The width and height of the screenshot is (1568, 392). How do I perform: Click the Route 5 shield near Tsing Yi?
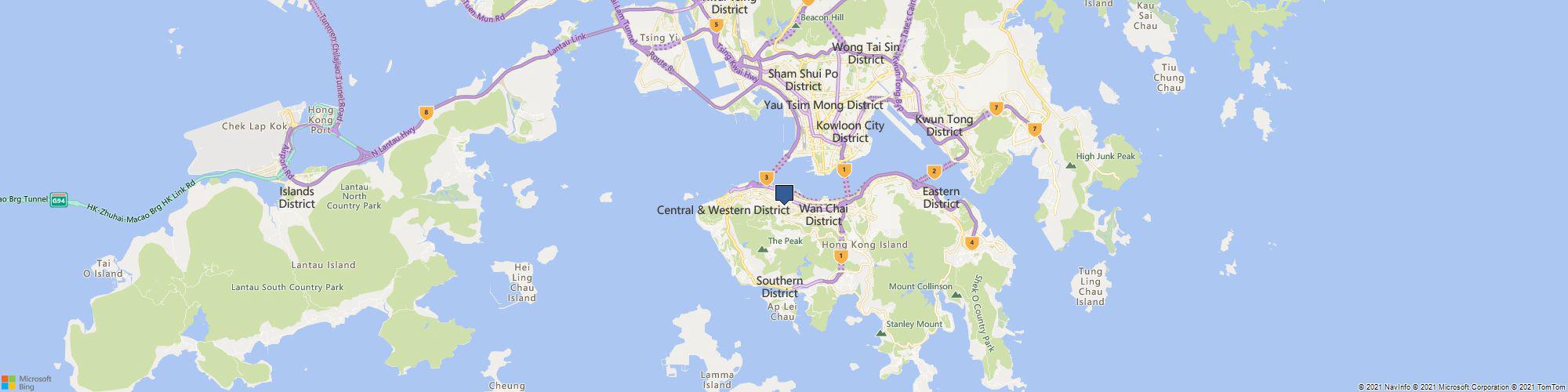(x=716, y=25)
